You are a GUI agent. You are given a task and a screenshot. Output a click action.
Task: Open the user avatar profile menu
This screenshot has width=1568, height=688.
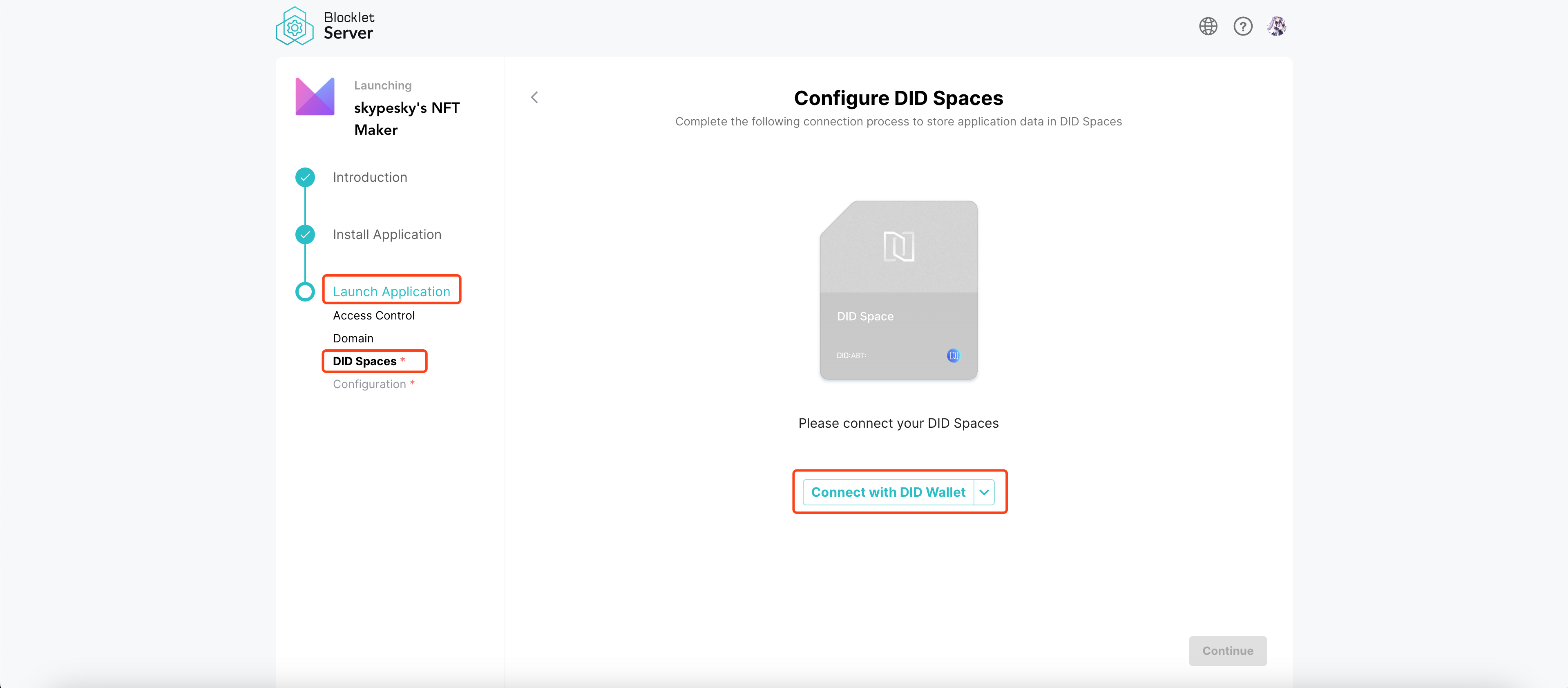click(1276, 26)
